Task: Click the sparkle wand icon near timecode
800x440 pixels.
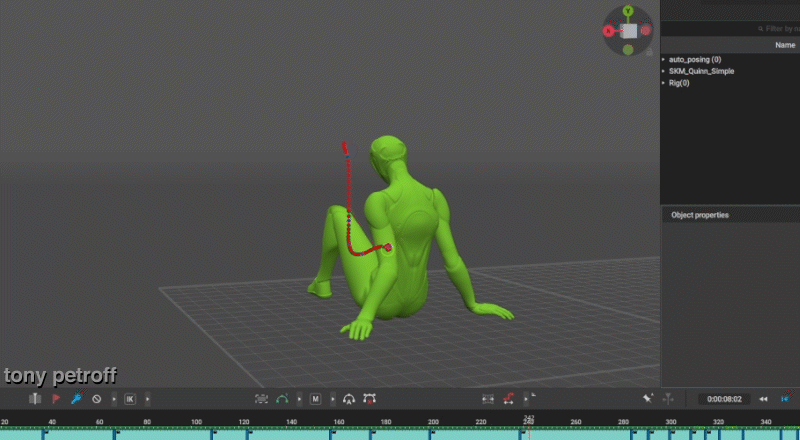Action: (x=648, y=398)
